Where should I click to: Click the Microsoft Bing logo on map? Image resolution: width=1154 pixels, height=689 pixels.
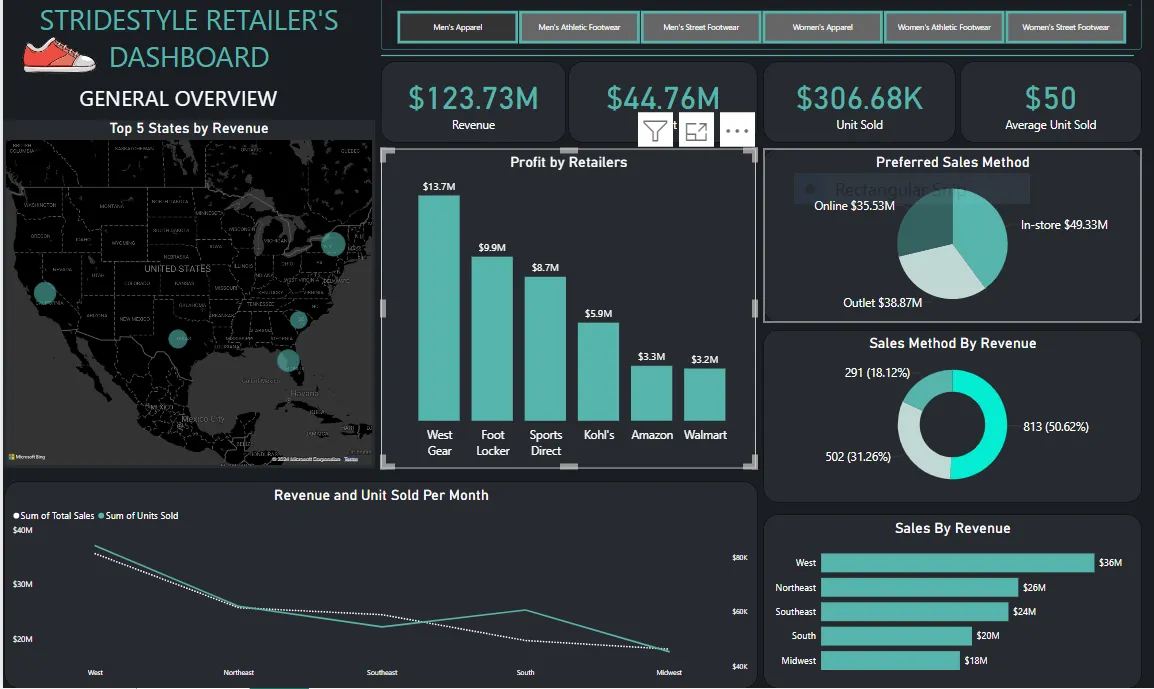click(x=27, y=457)
